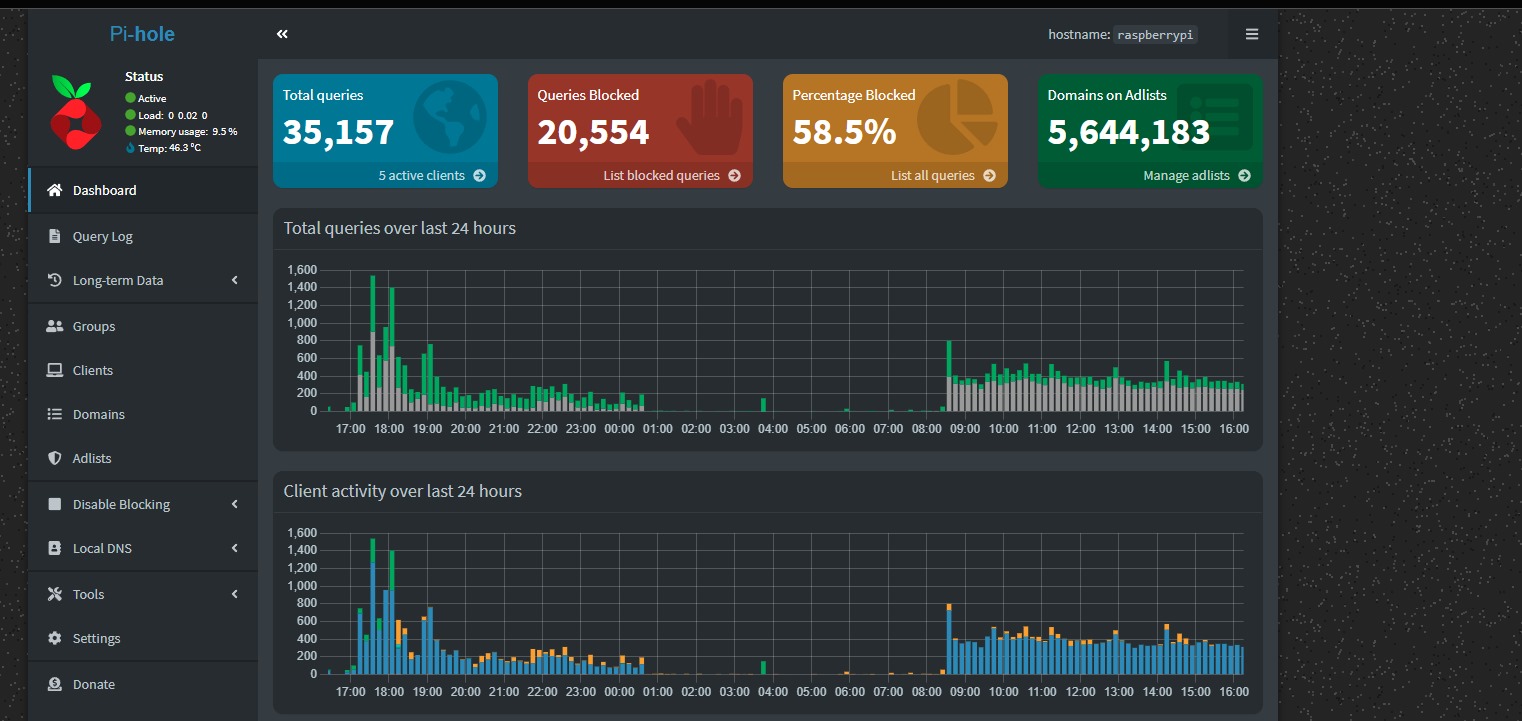Open the top-right hamburger menu
Viewport: 1522px width, 721px height.
(1251, 34)
